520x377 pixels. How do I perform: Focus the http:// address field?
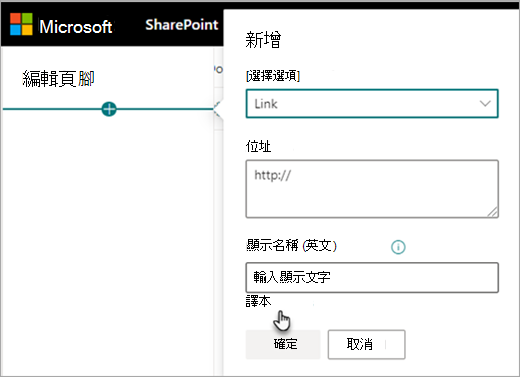tap(372, 189)
